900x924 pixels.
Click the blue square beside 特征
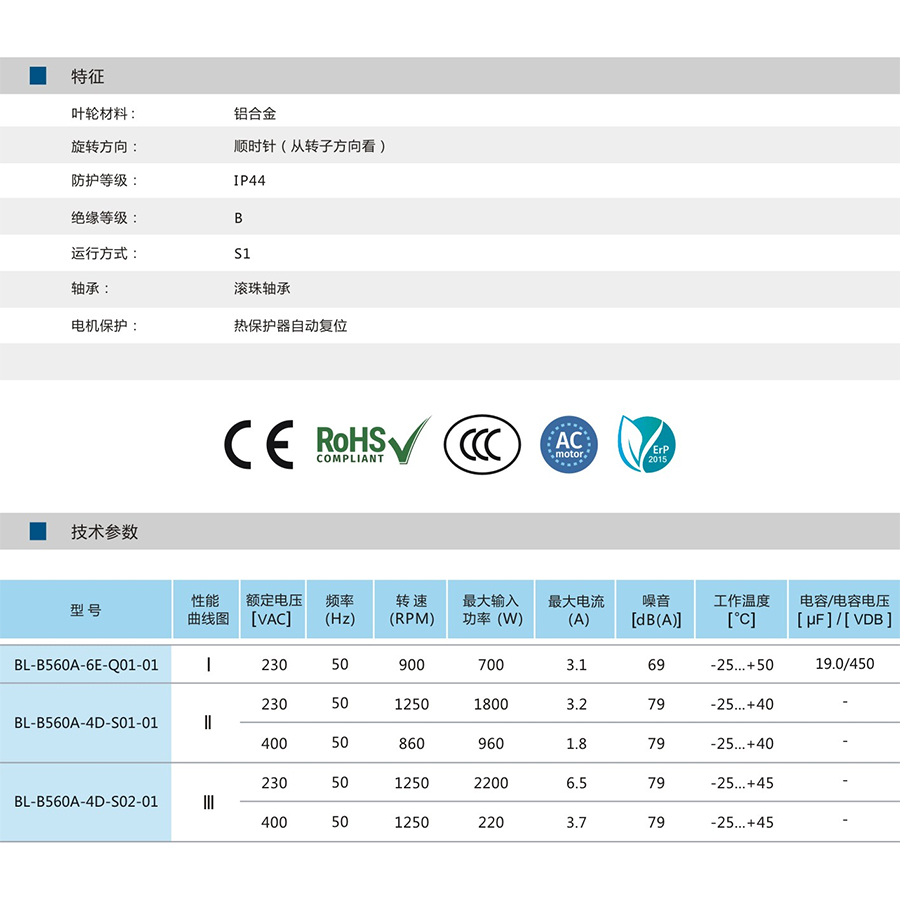(38, 76)
